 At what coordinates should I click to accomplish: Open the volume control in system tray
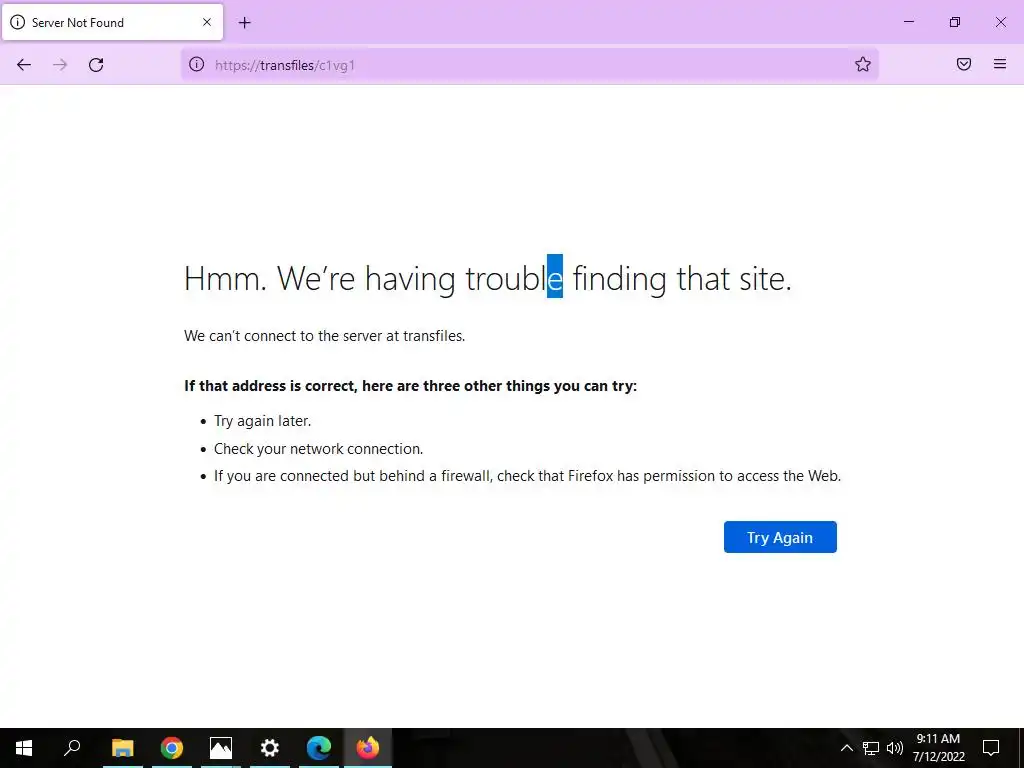(x=894, y=748)
